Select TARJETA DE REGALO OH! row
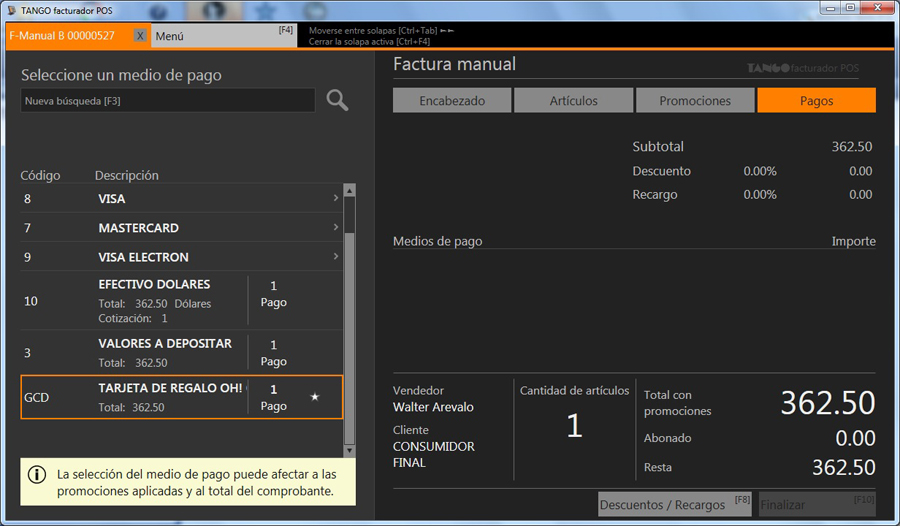This screenshot has height=526, width=900. coord(181,397)
